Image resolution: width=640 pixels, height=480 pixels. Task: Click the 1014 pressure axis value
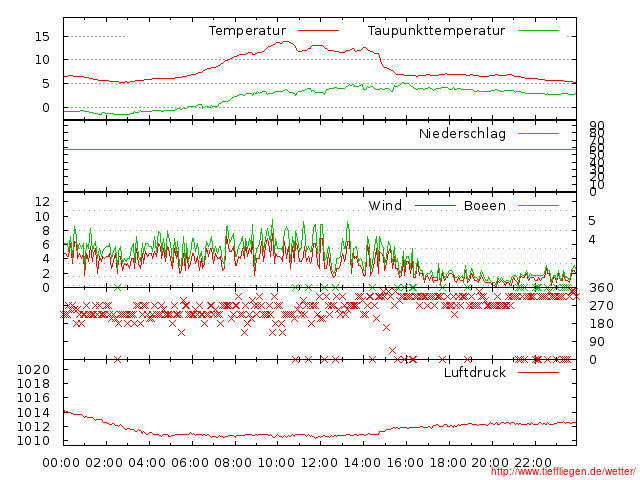pyautogui.click(x=33, y=412)
